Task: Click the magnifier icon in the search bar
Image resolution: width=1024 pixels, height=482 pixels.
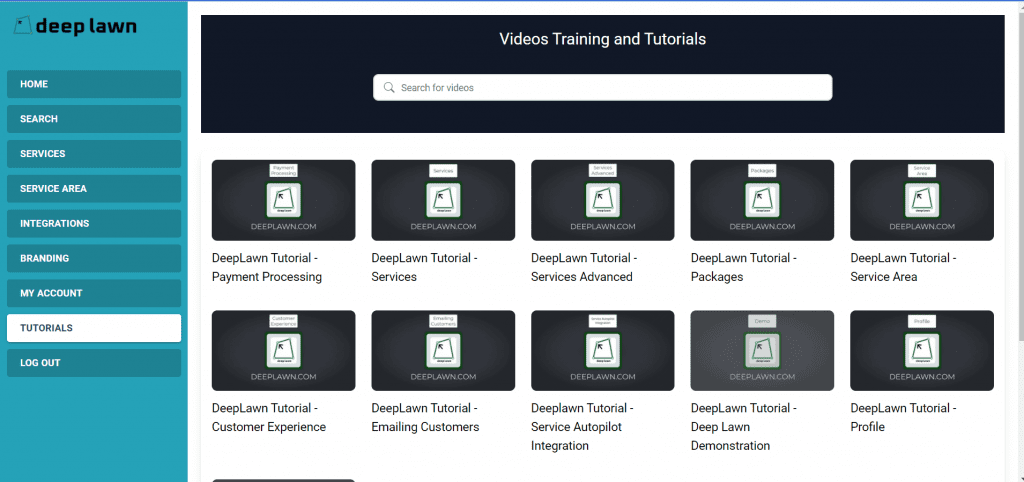Action: (x=389, y=88)
